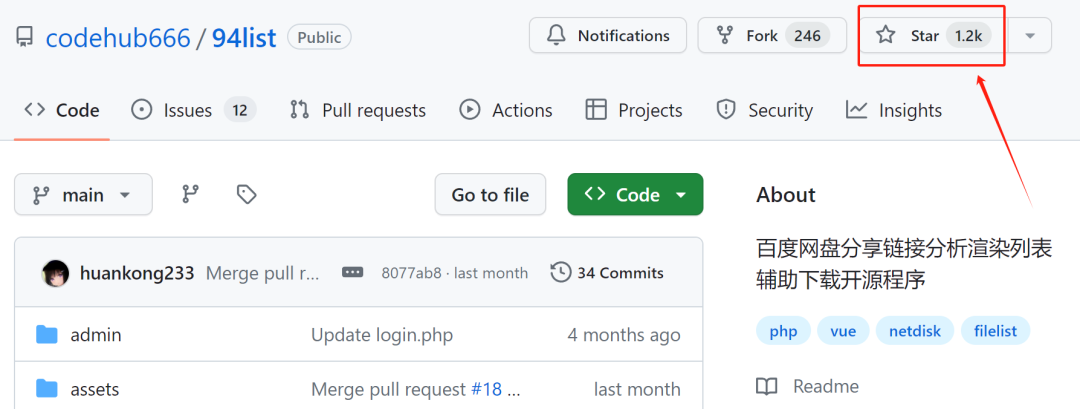Click the commit details ellipsis icon

click(x=352, y=272)
